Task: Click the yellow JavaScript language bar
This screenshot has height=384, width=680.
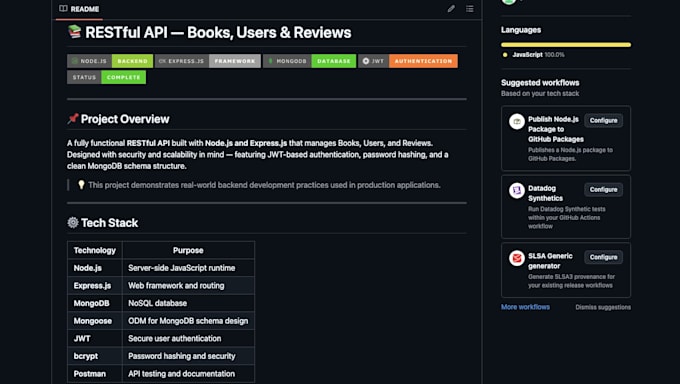Action: click(566, 45)
